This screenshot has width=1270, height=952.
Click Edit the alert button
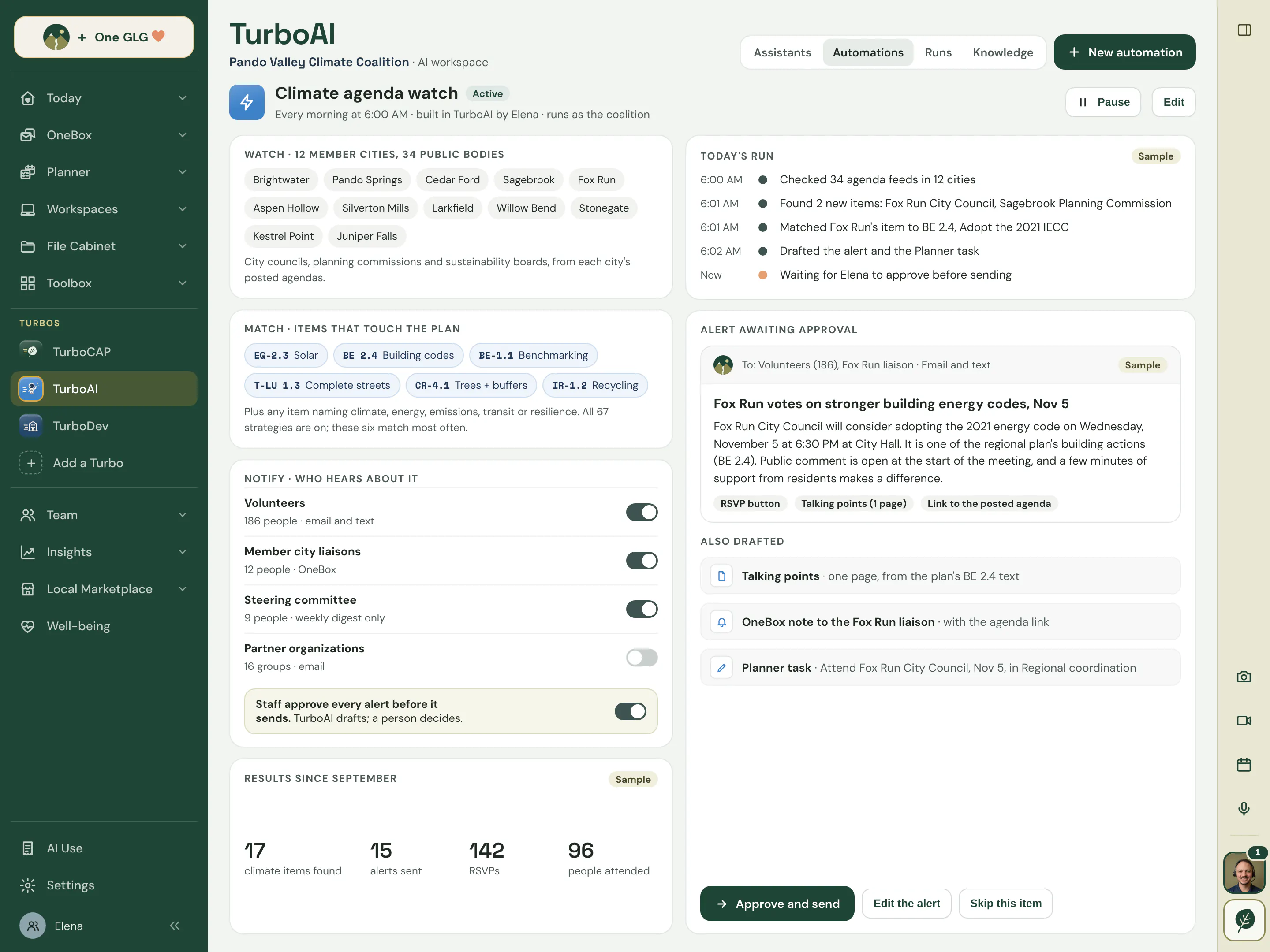click(x=906, y=903)
